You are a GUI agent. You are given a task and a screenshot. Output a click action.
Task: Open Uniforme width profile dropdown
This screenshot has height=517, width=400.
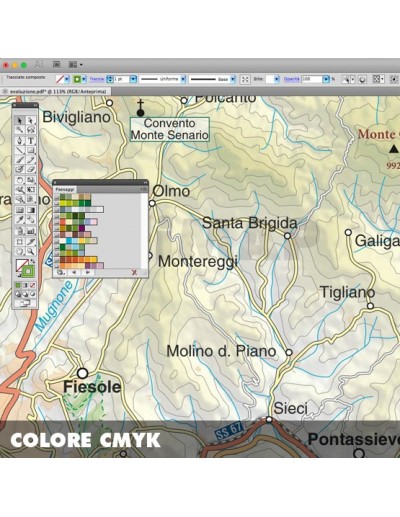click(x=183, y=79)
